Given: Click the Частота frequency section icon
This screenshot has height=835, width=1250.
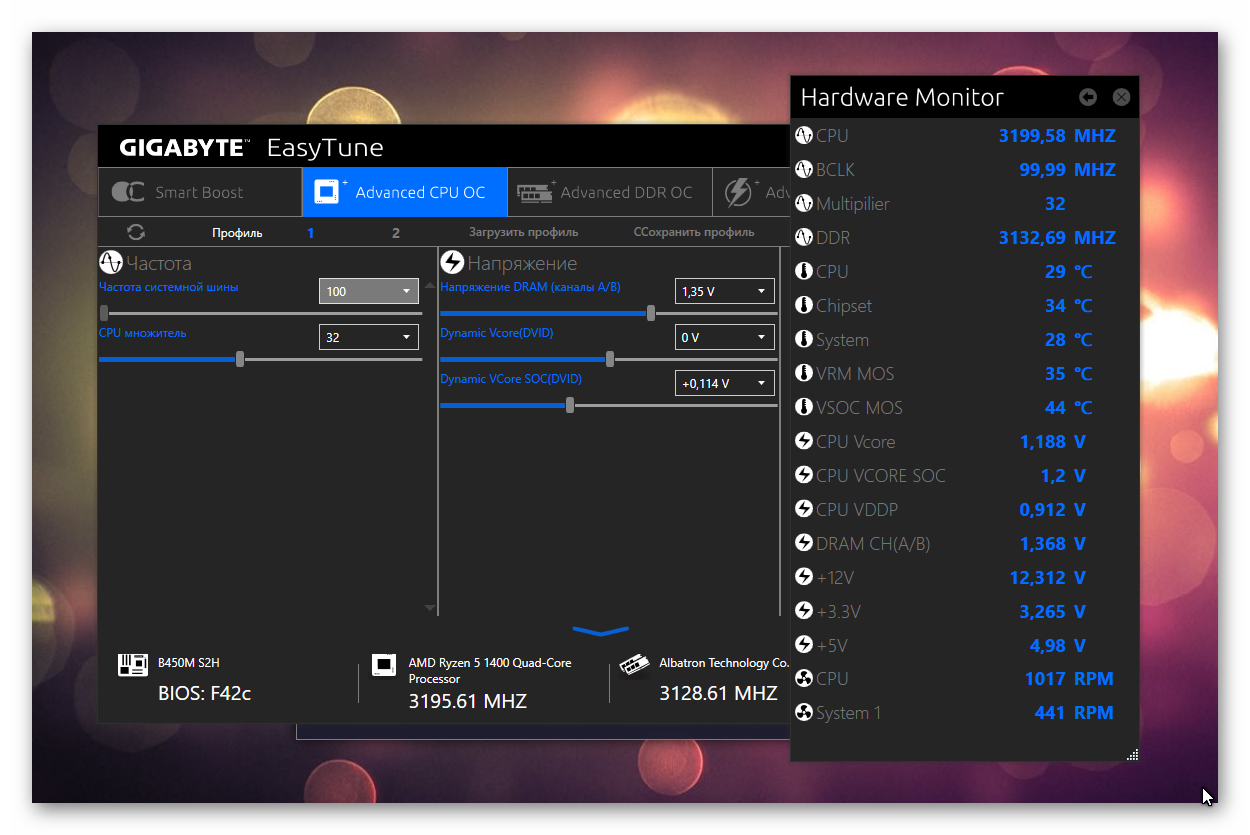Looking at the screenshot, I should [x=110, y=263].
